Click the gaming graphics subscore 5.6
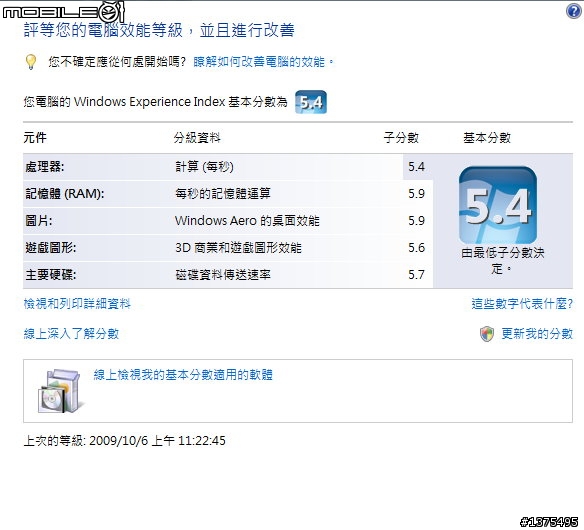The width and height of the screenshot is (584, 530). tap(416, 248)
